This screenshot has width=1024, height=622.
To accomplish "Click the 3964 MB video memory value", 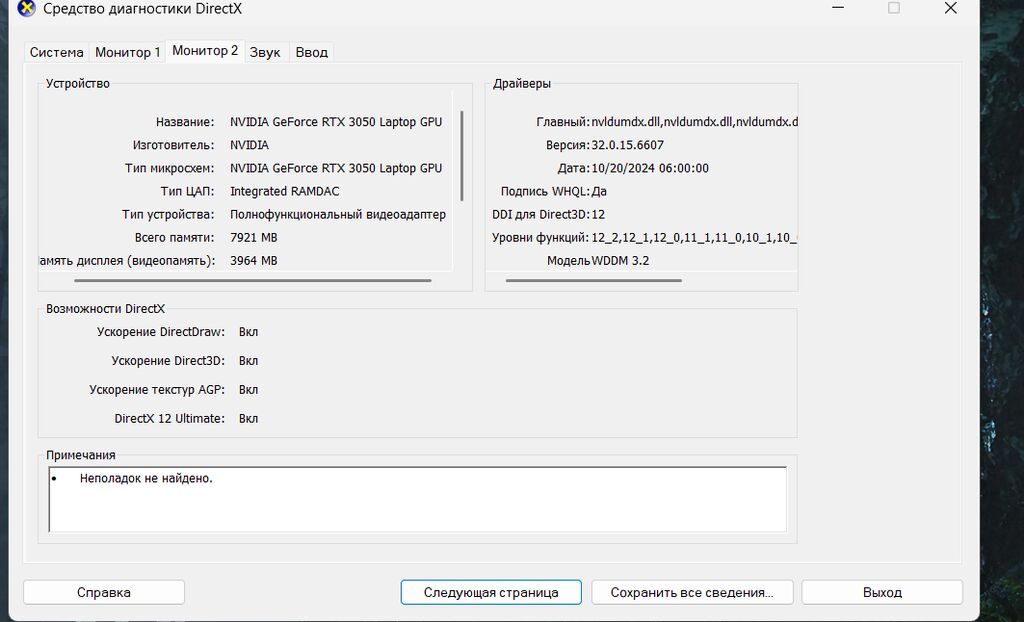I will 253,261.
